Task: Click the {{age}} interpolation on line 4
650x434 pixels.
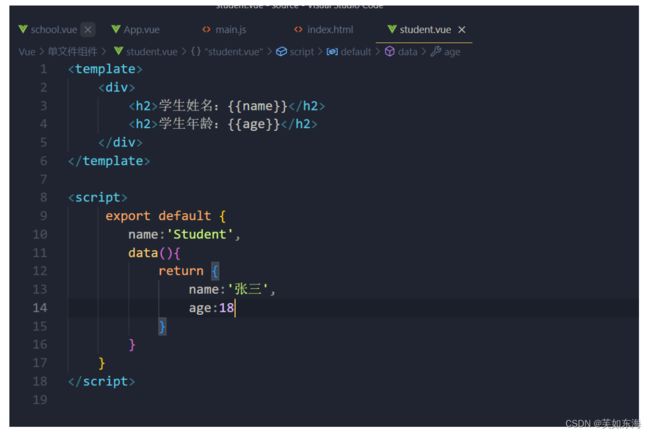Action: (254, 124)
